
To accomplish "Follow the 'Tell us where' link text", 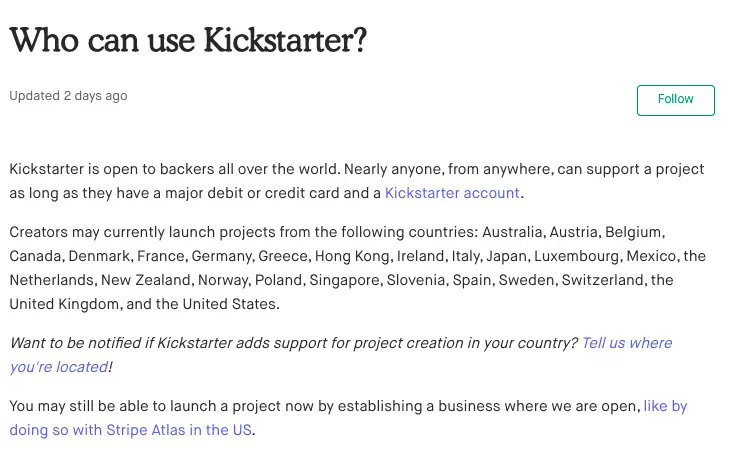I will 627,343.
